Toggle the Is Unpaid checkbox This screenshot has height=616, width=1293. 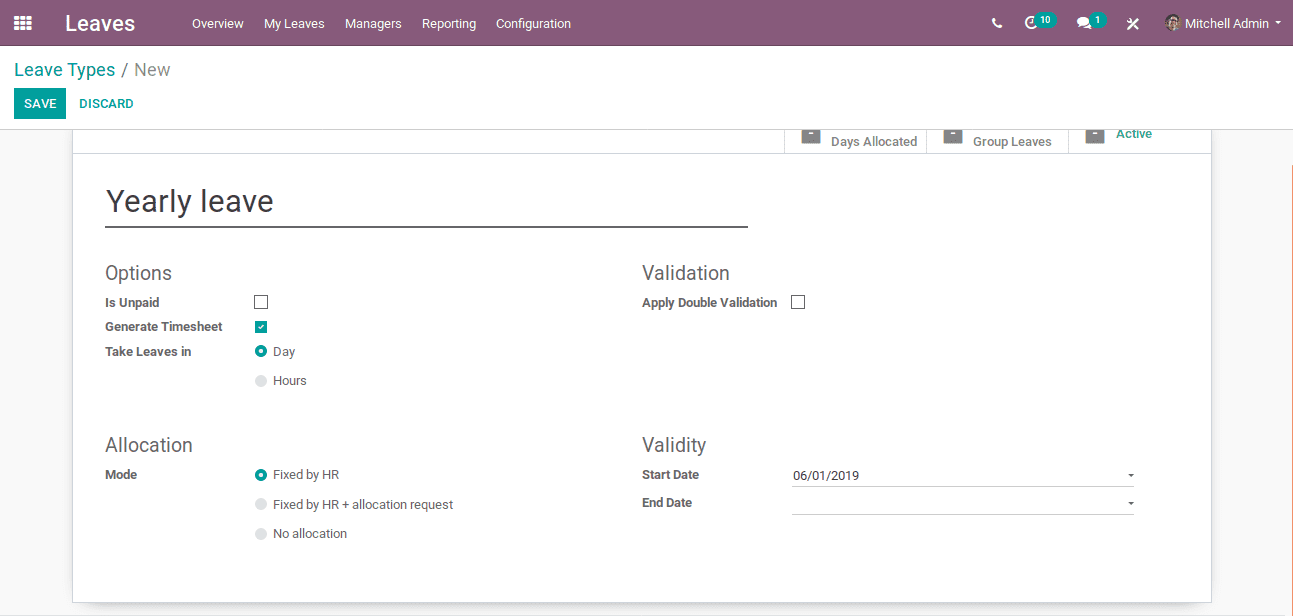point(261,302)
